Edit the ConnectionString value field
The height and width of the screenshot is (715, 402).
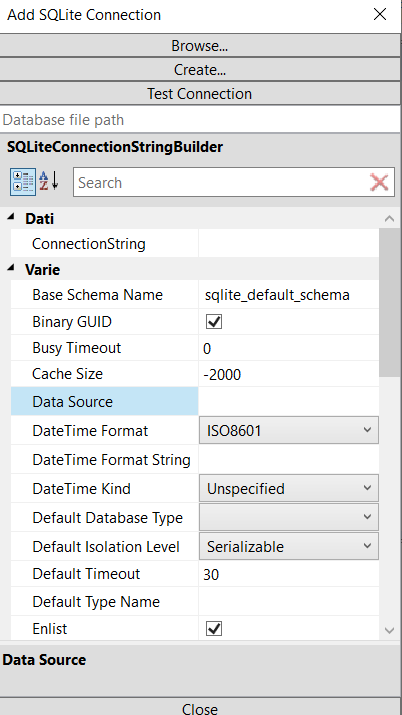click(289, 244)
